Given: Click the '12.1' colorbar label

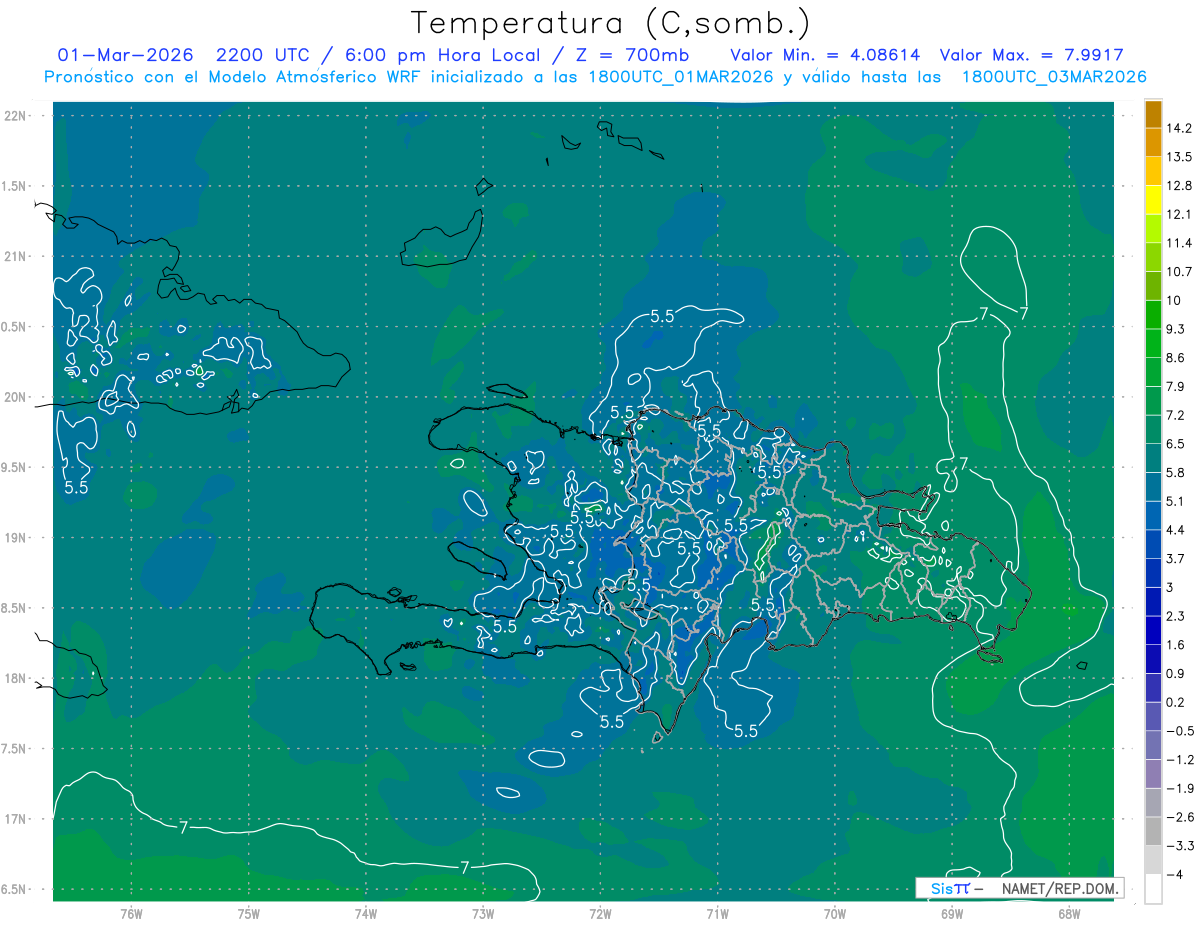Looking at the screenshot, I should [1180, 214].
